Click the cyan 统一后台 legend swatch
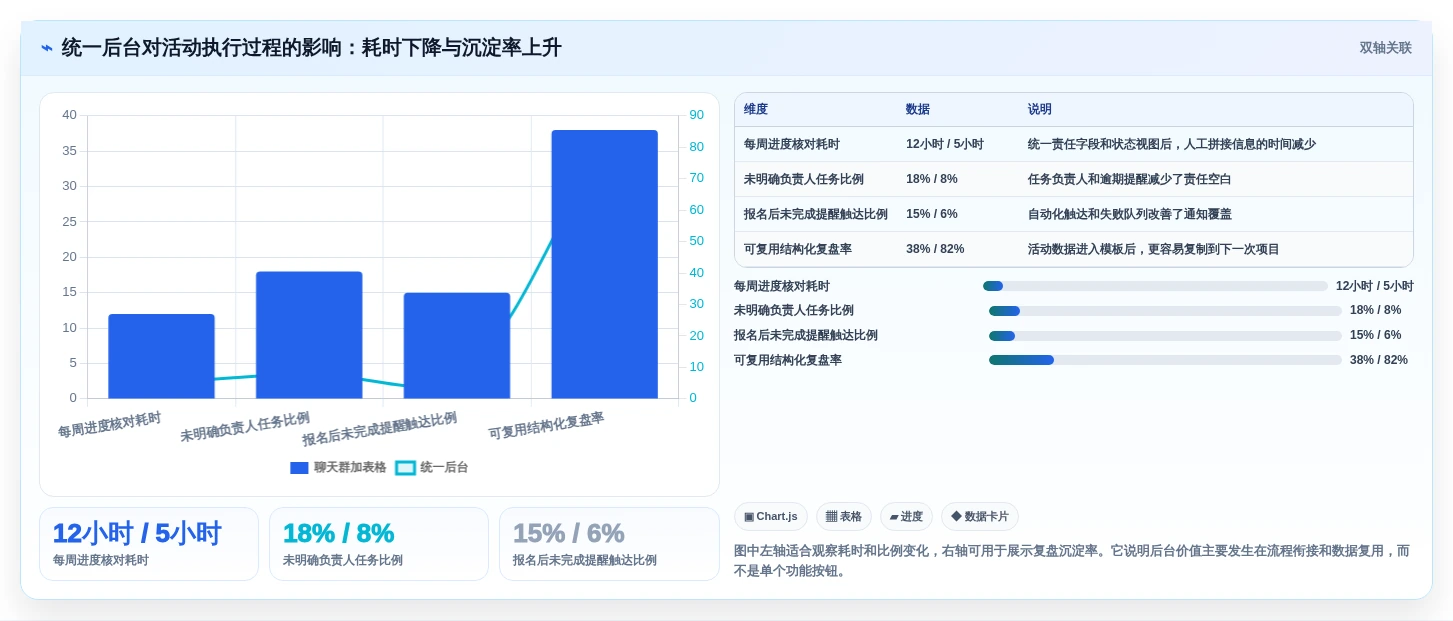1453x621 pixels. pyautogui.click(x=405, y=467)
